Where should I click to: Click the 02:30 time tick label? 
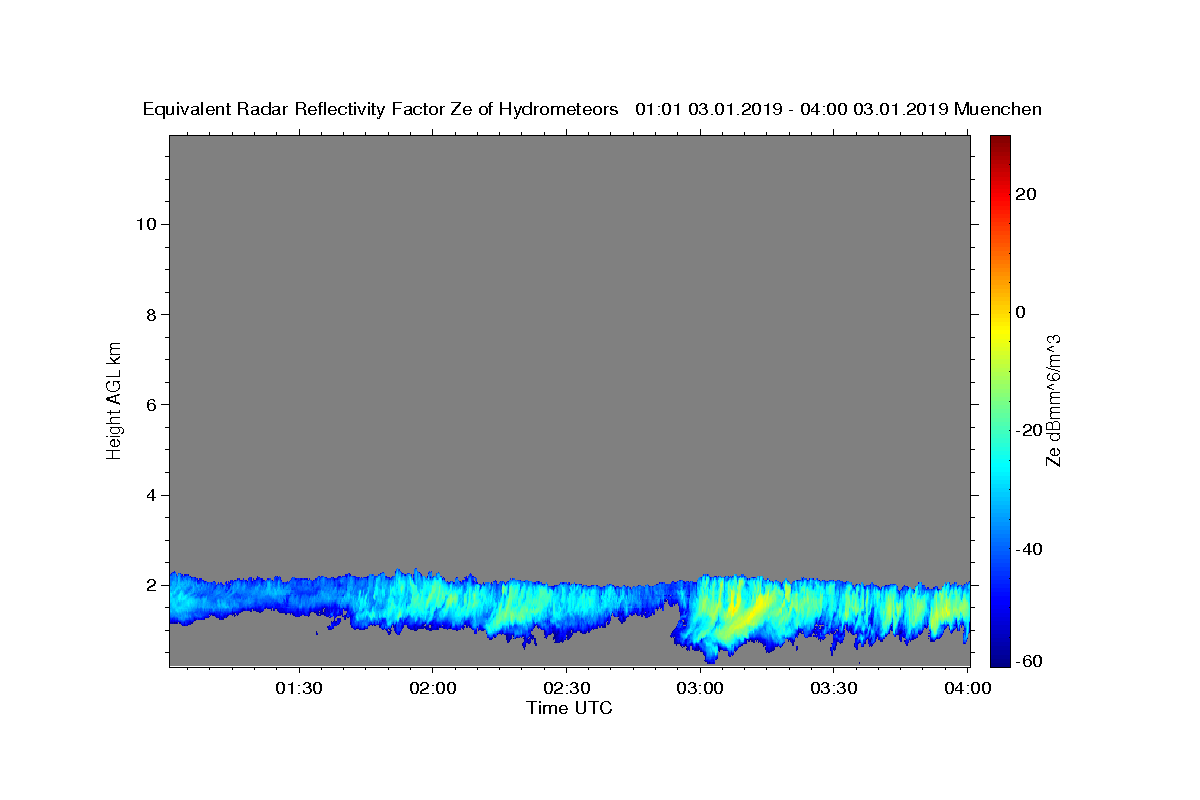click(566, 688)
